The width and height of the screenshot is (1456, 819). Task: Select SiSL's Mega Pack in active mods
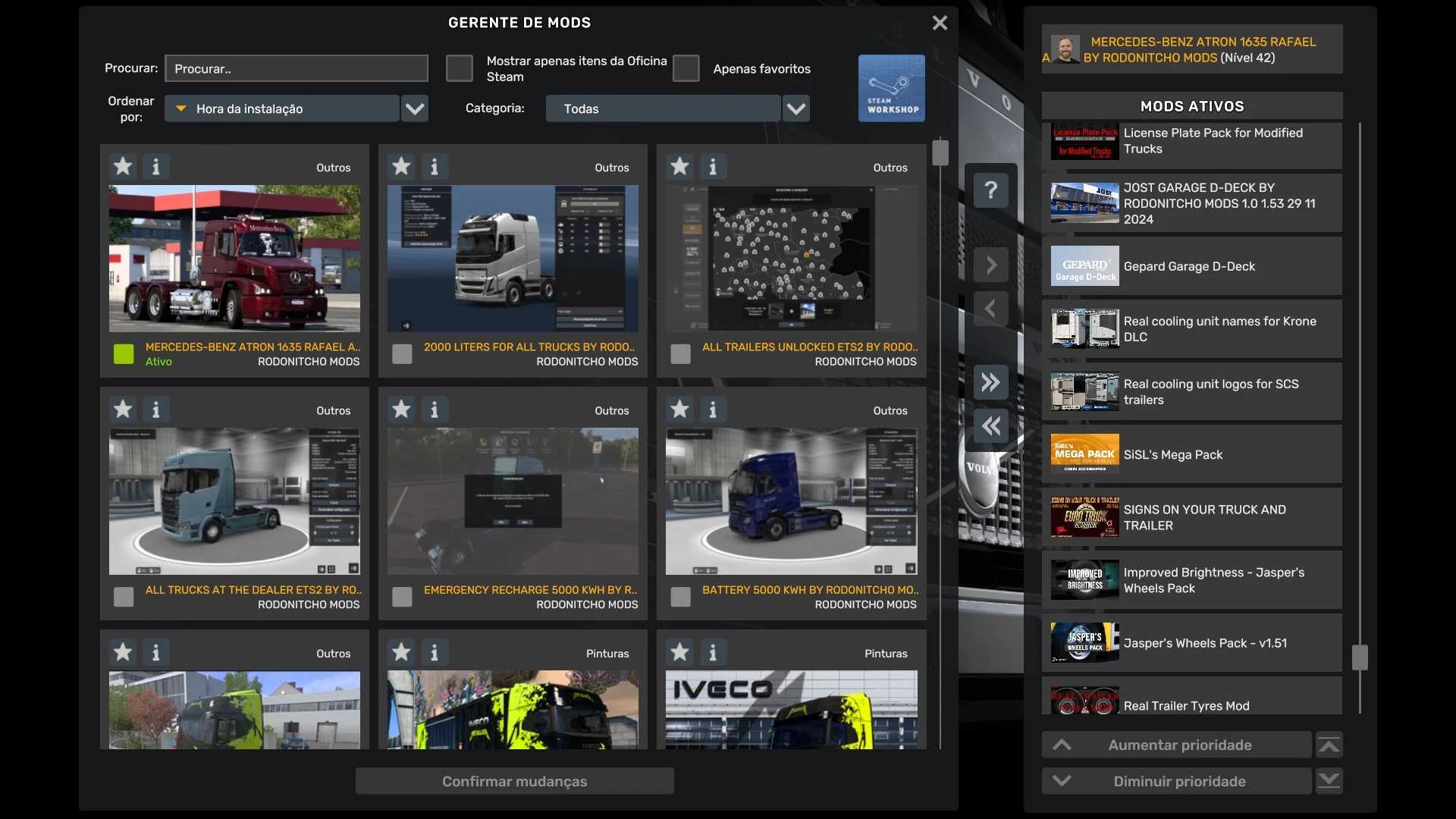[x=1191, y=454]
